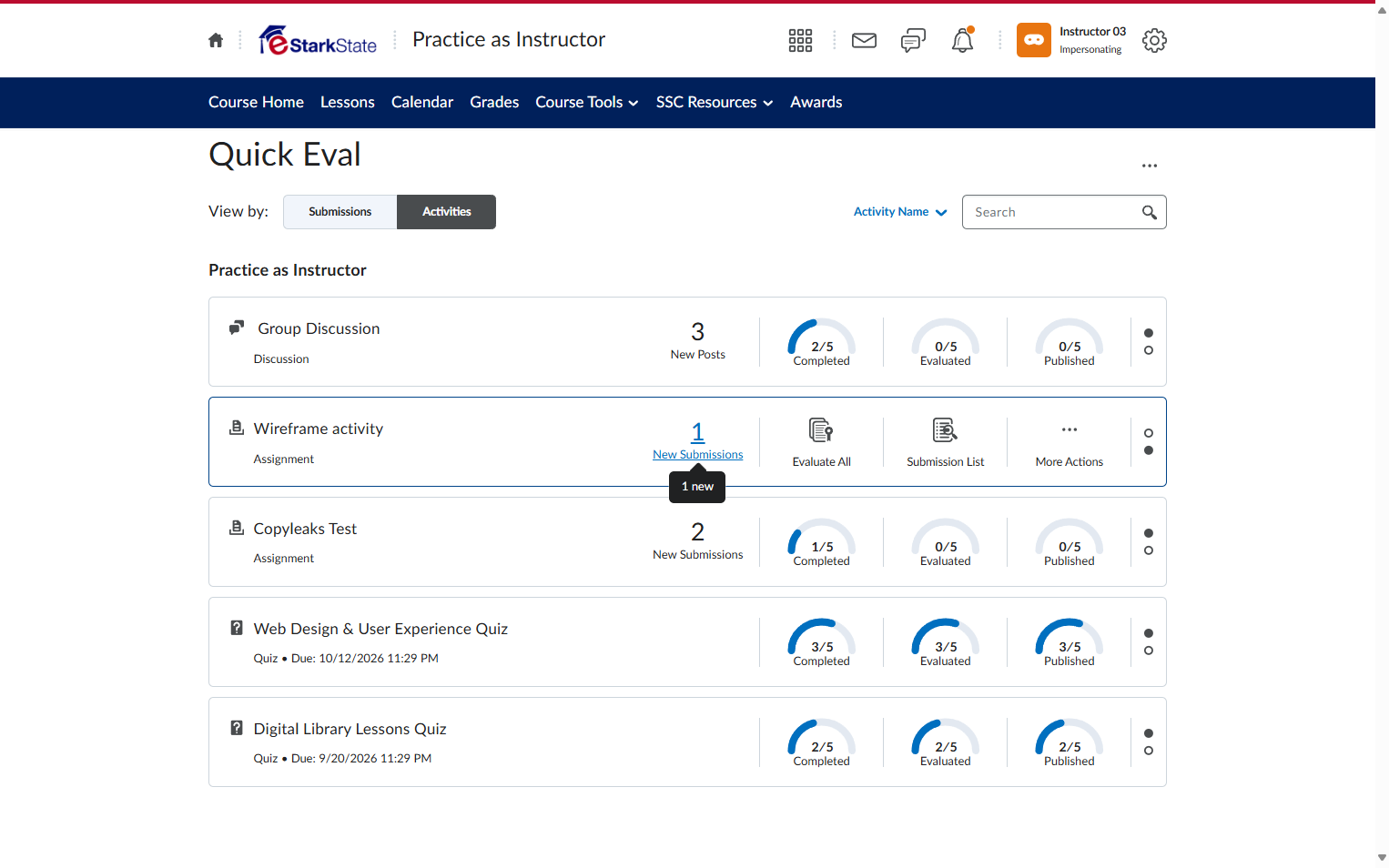
Task: Open Submission List for Wireframe activity
Action: pos(946,442)
